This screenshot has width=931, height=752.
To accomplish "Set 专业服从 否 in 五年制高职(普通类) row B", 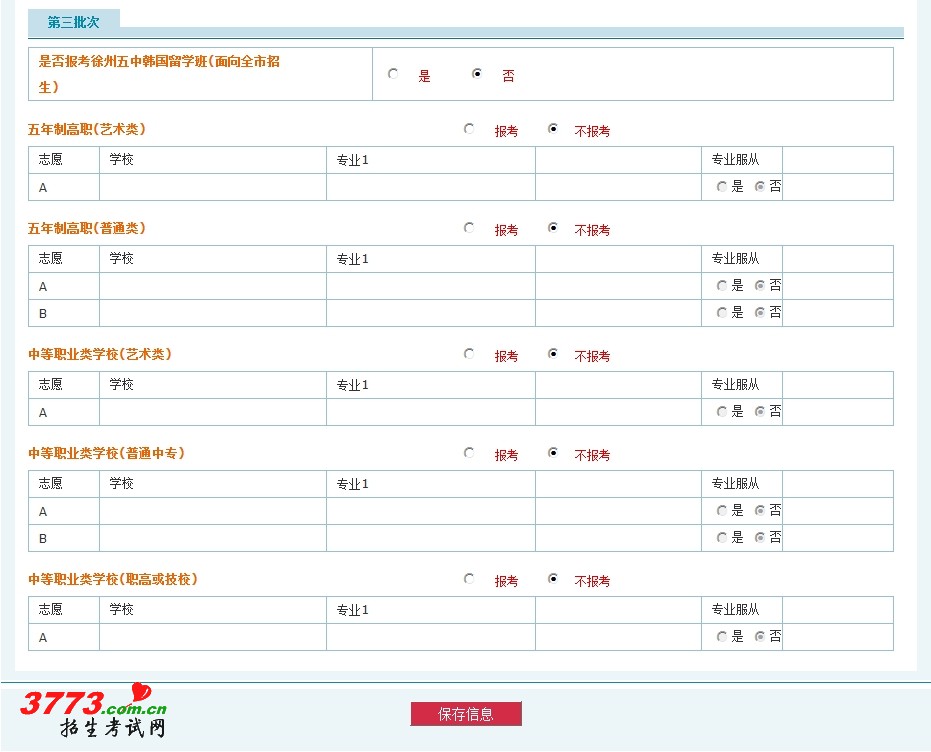I will (x=760, y=313).
